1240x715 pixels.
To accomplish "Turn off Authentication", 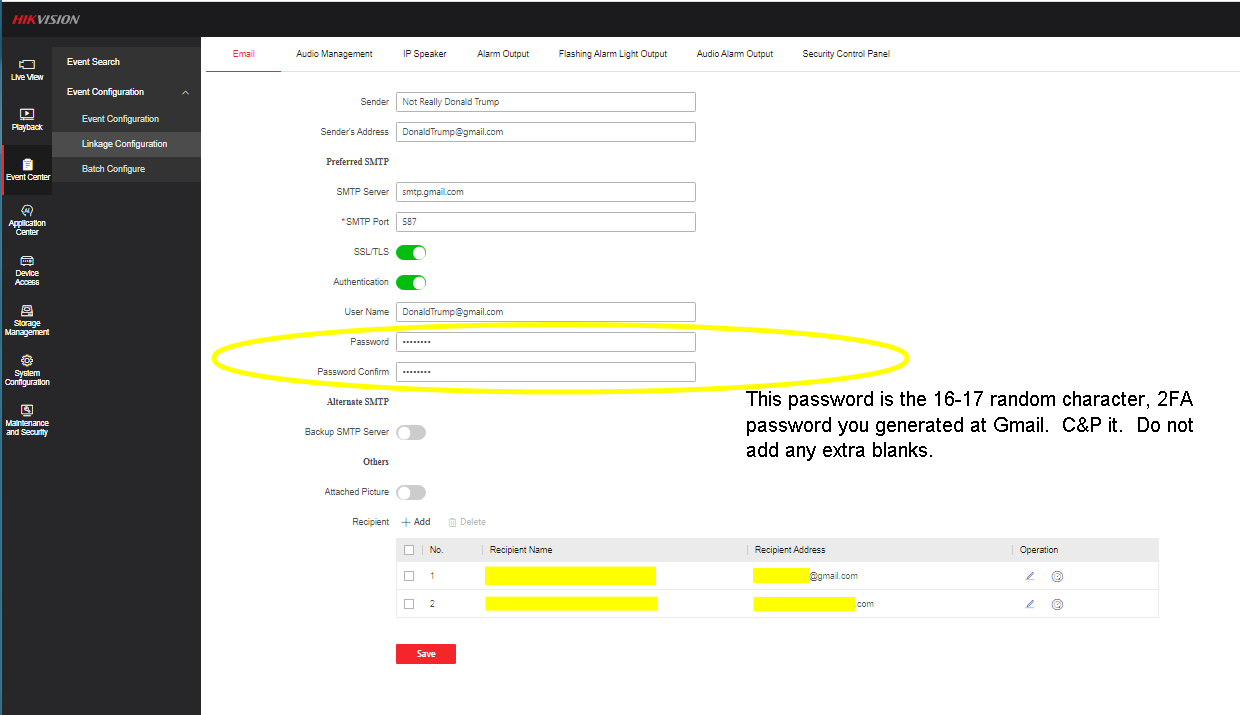I will coord(410,281).
